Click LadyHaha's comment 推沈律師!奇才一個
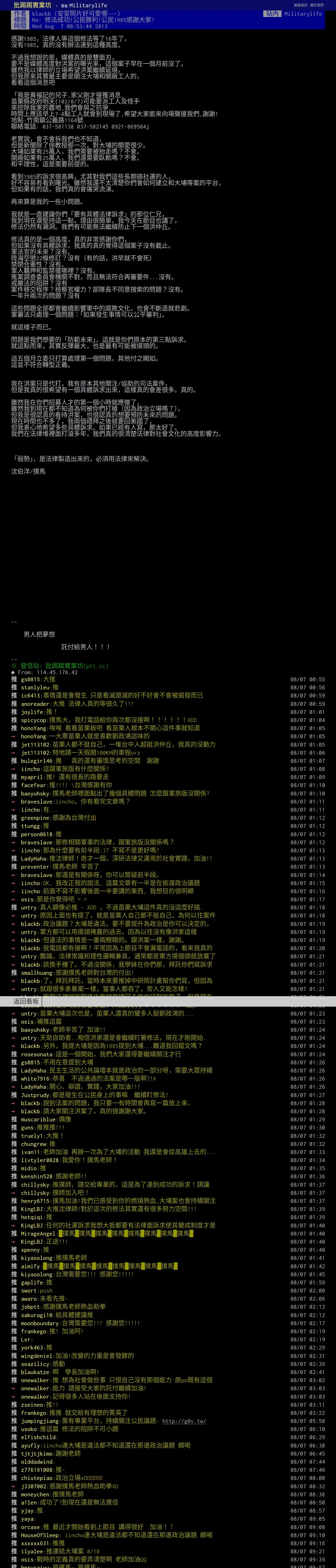Image resolution: width=336 pixels, height=1568 pixels. 168,858
